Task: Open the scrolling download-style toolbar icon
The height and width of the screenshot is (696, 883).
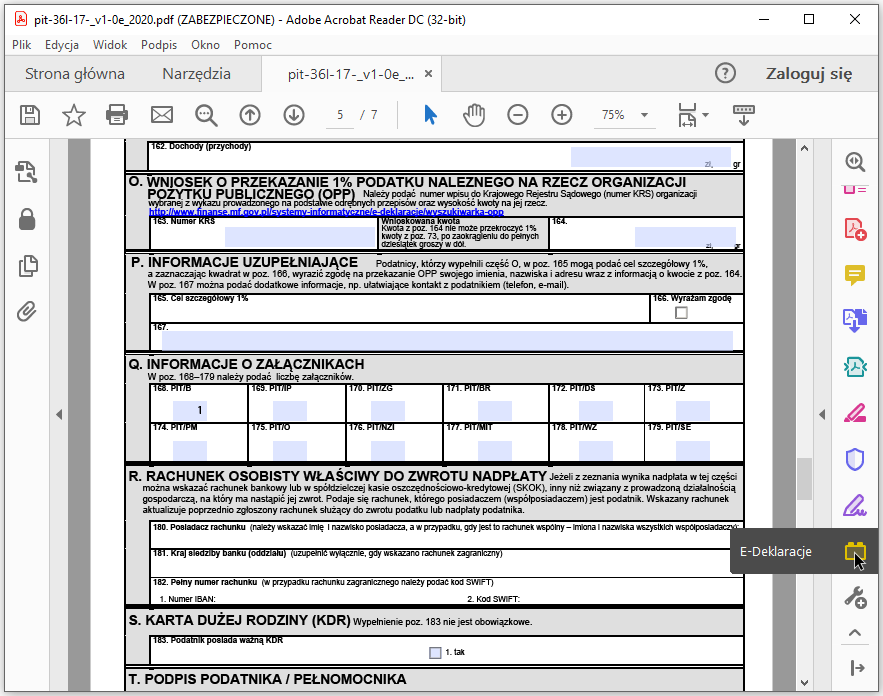Action: click(744, 115)
